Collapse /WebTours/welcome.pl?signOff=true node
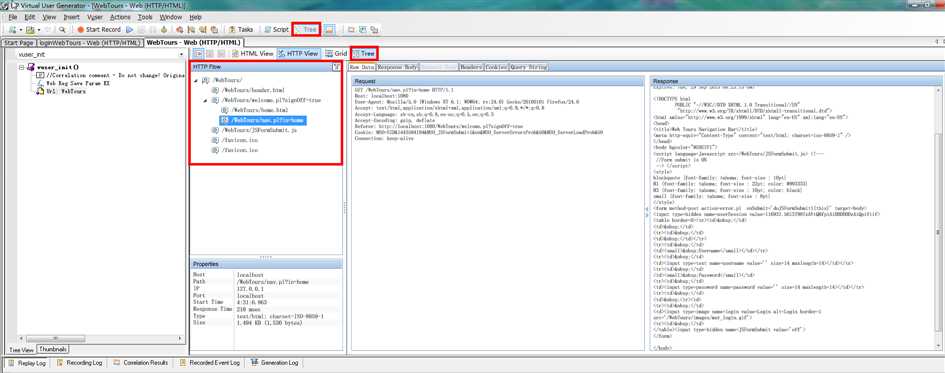 (x=206, y=100)
